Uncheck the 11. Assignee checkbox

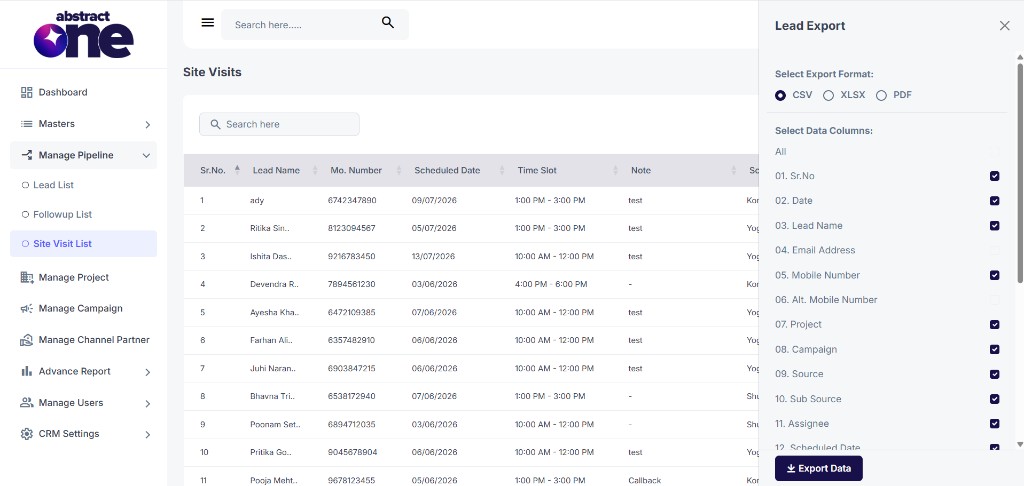coord(995,424)
